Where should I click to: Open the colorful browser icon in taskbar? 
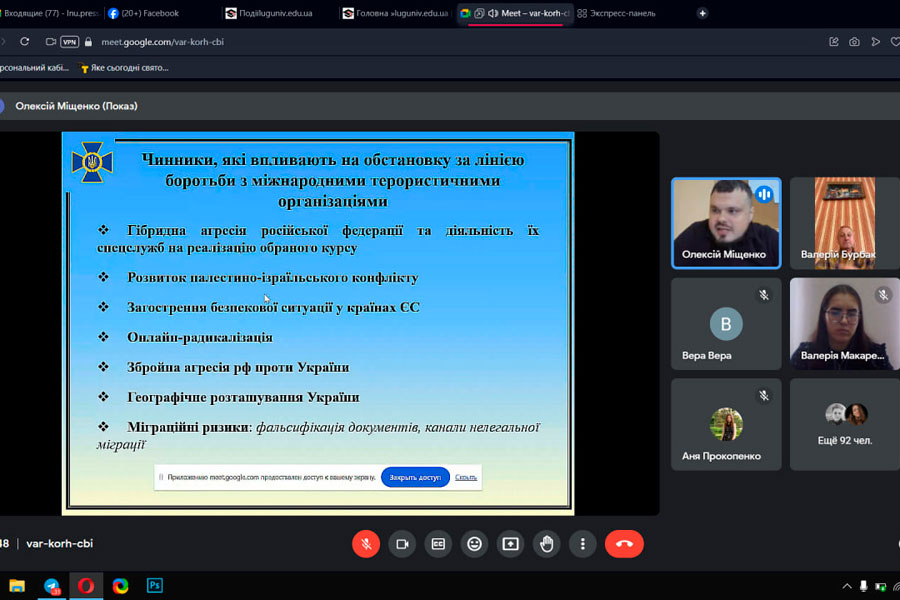tap(121, 586)
